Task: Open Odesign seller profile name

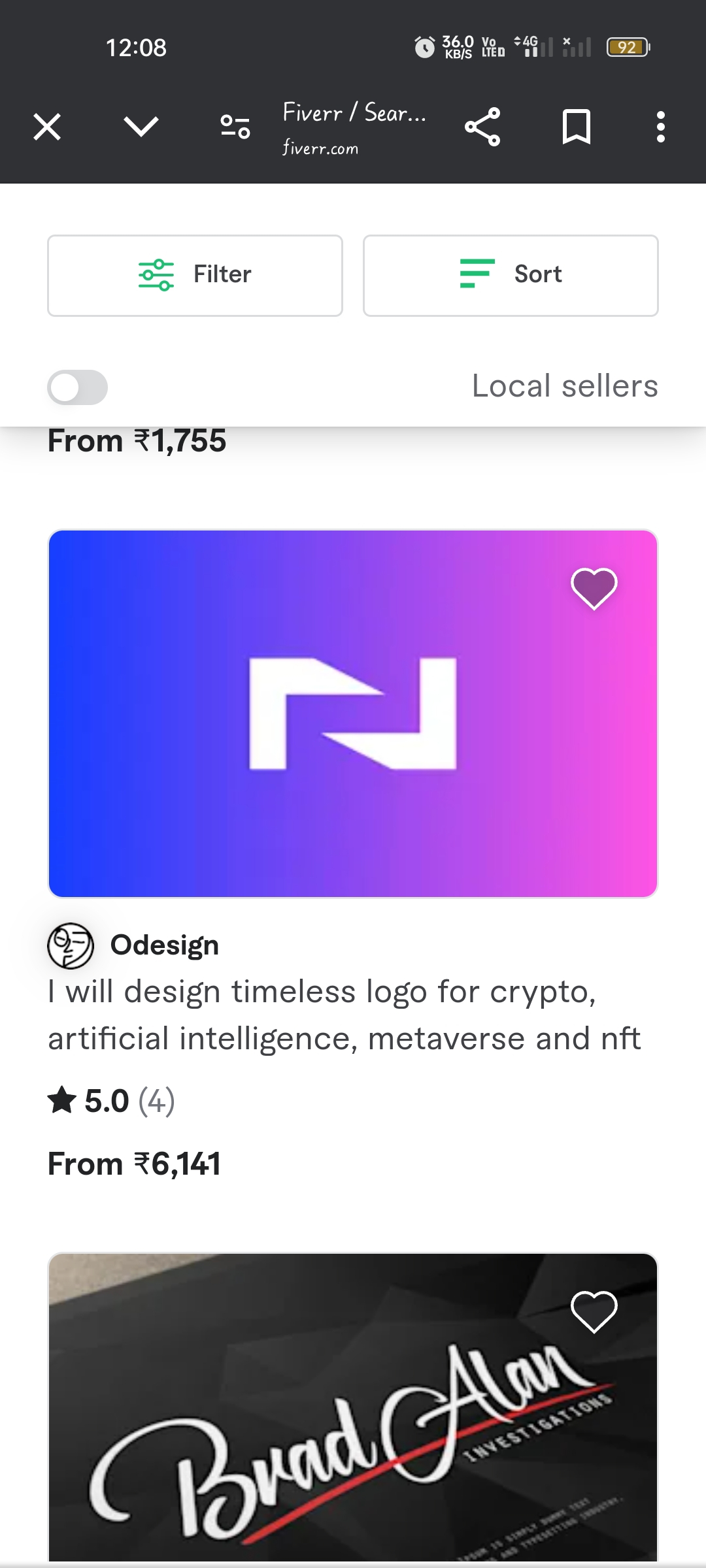Action: coord(165,945)
